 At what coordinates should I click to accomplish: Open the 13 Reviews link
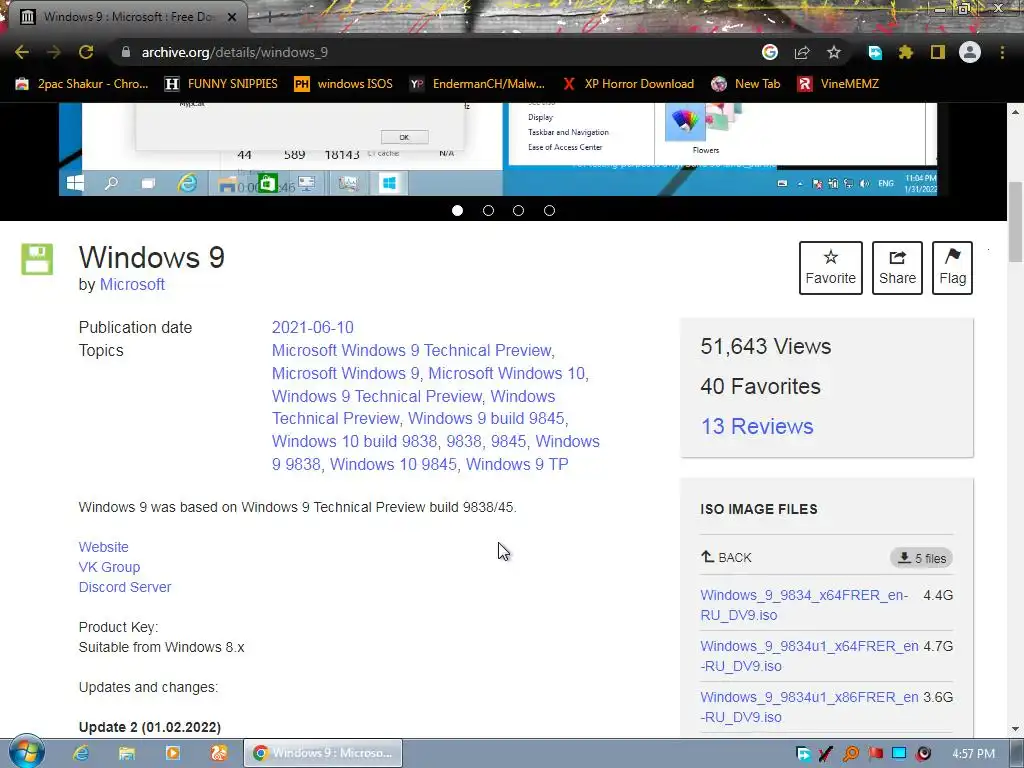[757, 426]
